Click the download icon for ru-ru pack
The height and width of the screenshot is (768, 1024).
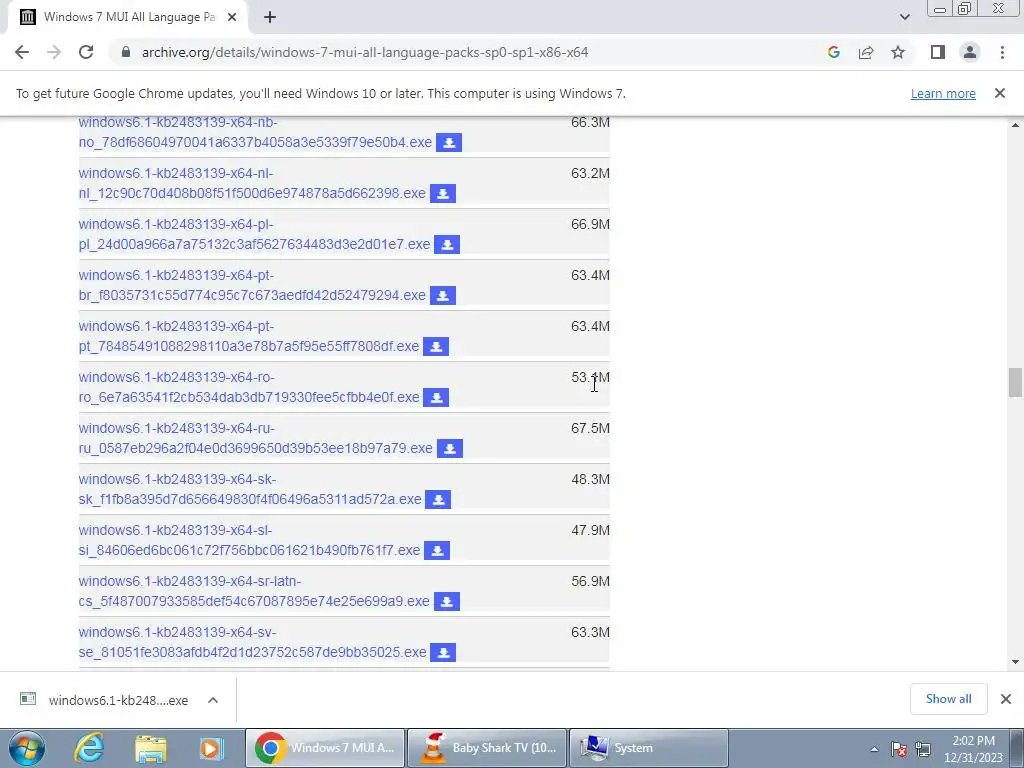click(x=450, y=448)
